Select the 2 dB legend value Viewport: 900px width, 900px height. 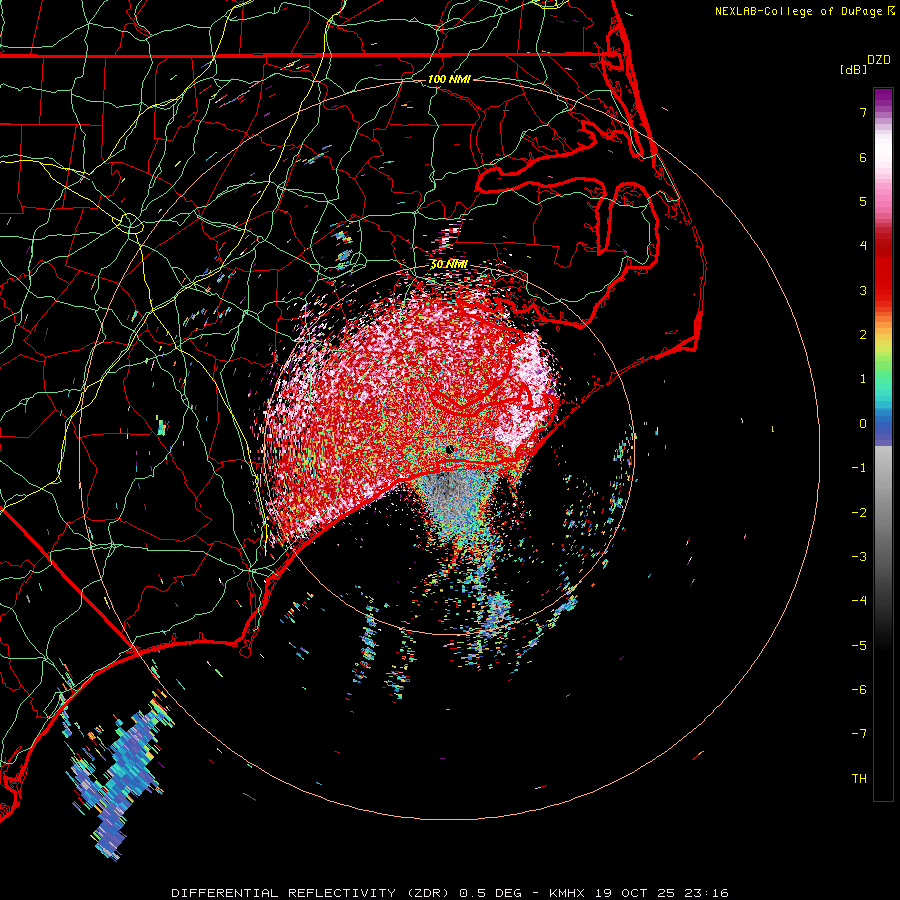863,335
